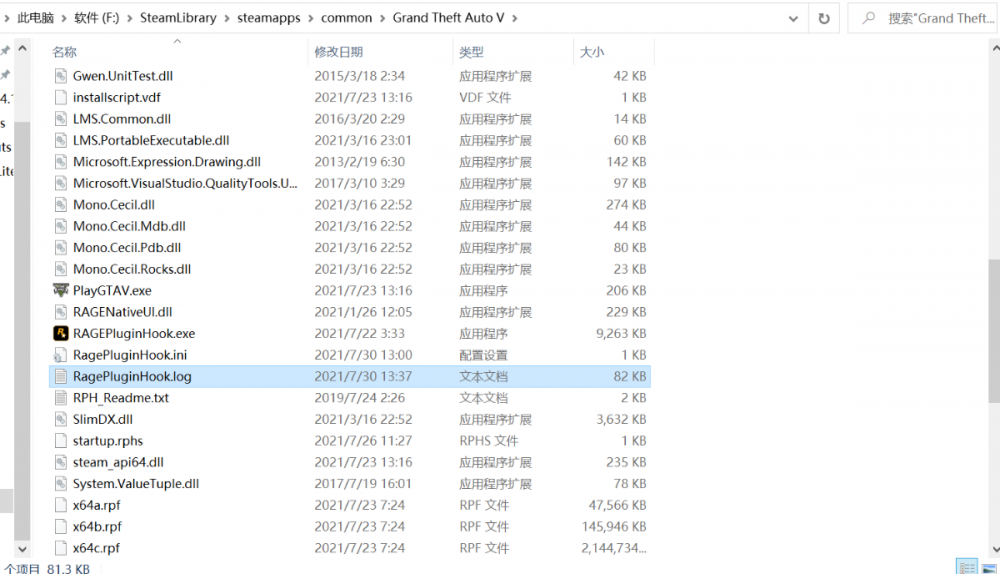Click 145,946 KB size cell
The image size is (1000, 574).
pyautogui.click(x=614, y=527)
